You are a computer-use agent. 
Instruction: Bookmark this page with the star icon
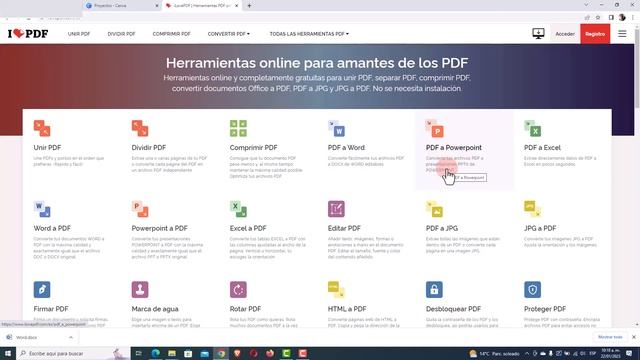598,18
